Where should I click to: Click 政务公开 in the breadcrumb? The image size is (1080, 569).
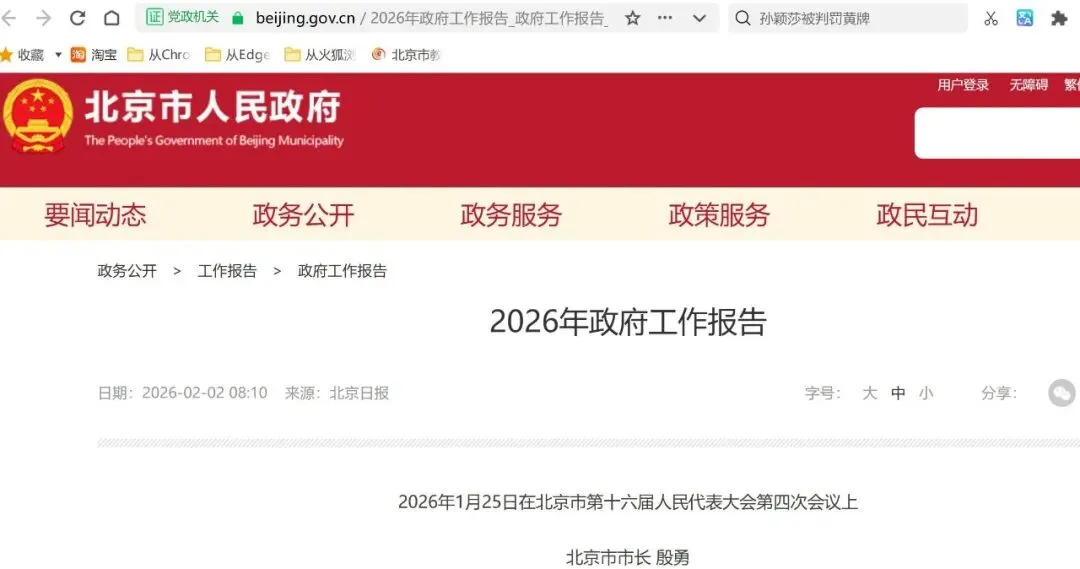coord(127,271)
